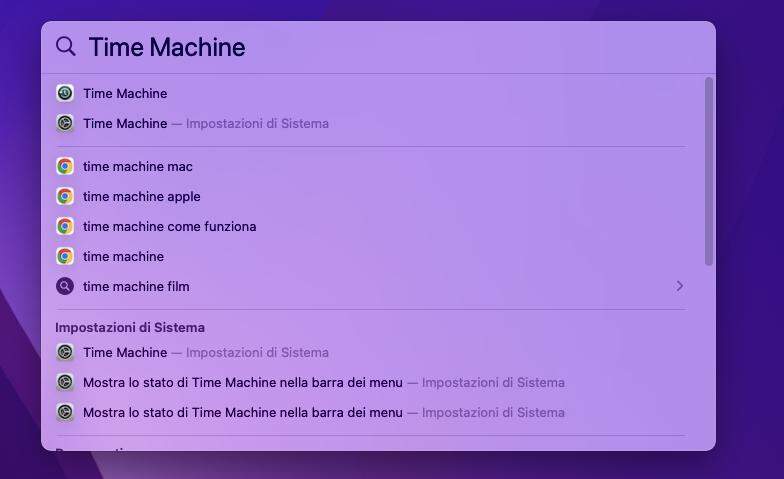
Task: Click the Chrome icon beside 'time machine apple'
Action: click(65, 196)
